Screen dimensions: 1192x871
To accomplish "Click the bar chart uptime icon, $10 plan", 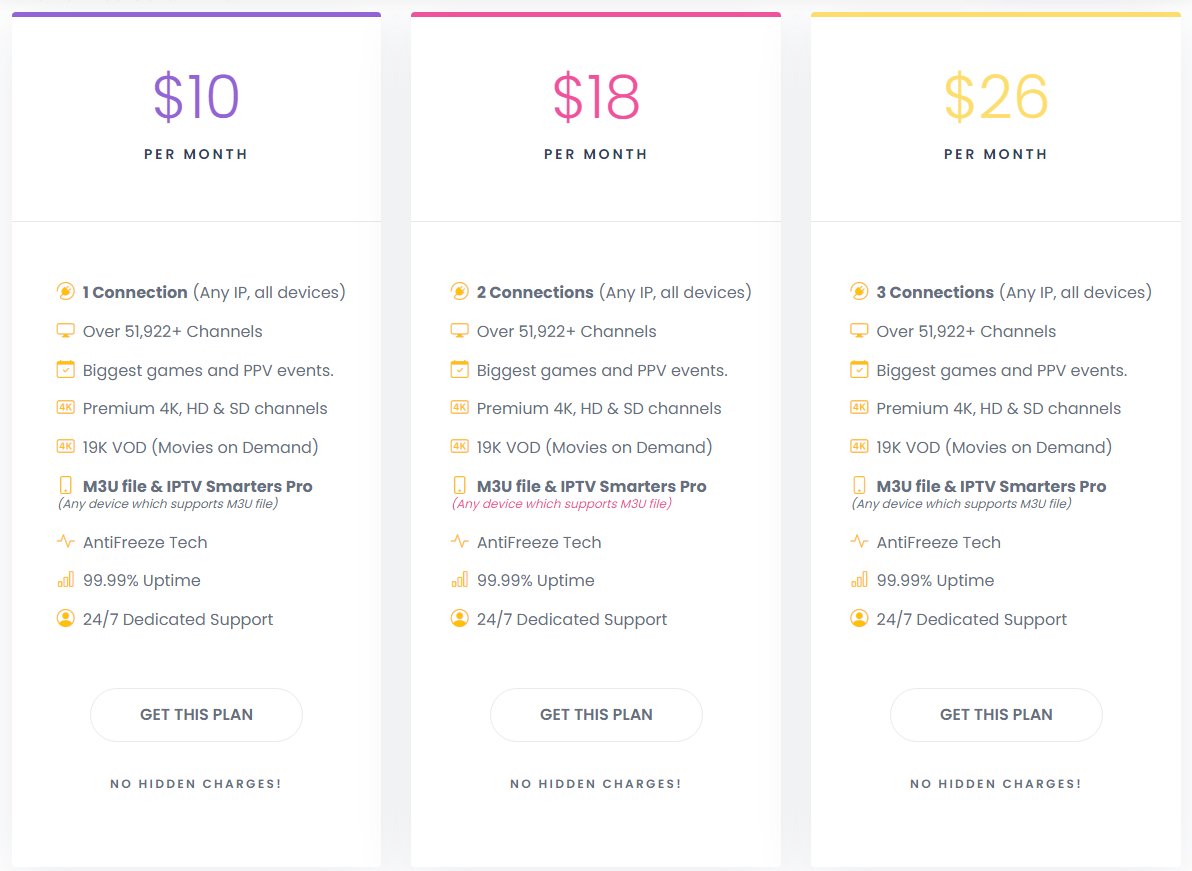I will [x=65, y=580].
